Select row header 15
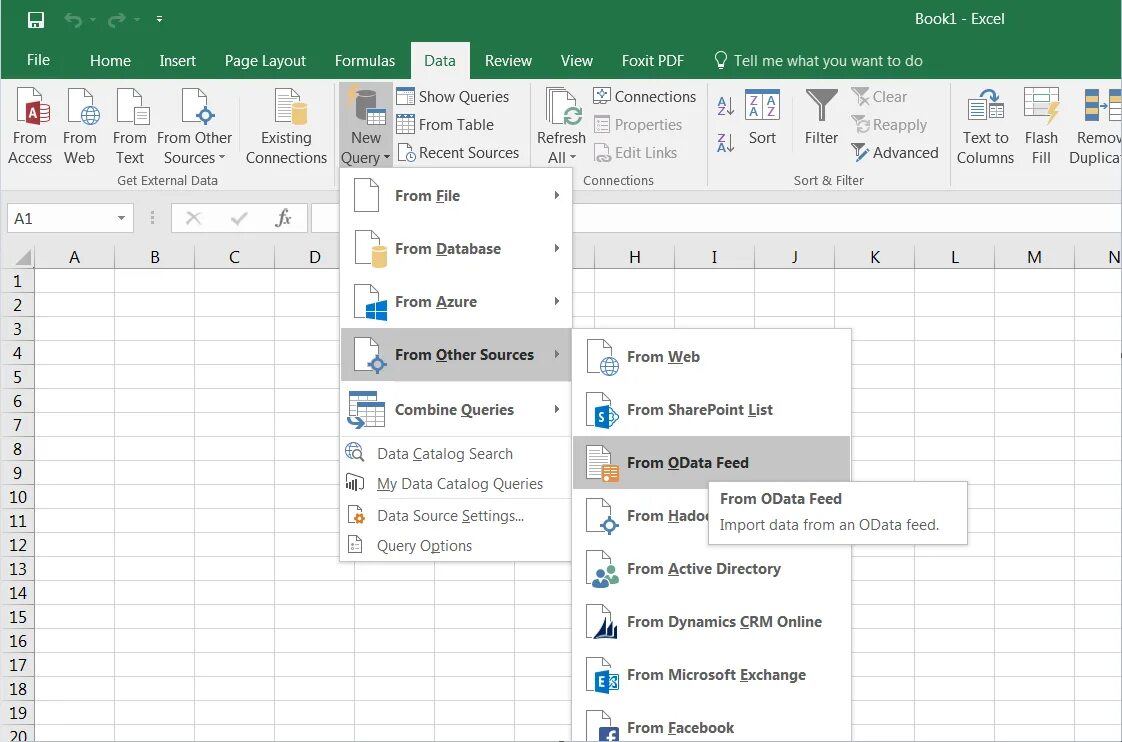 pos(18,617)
